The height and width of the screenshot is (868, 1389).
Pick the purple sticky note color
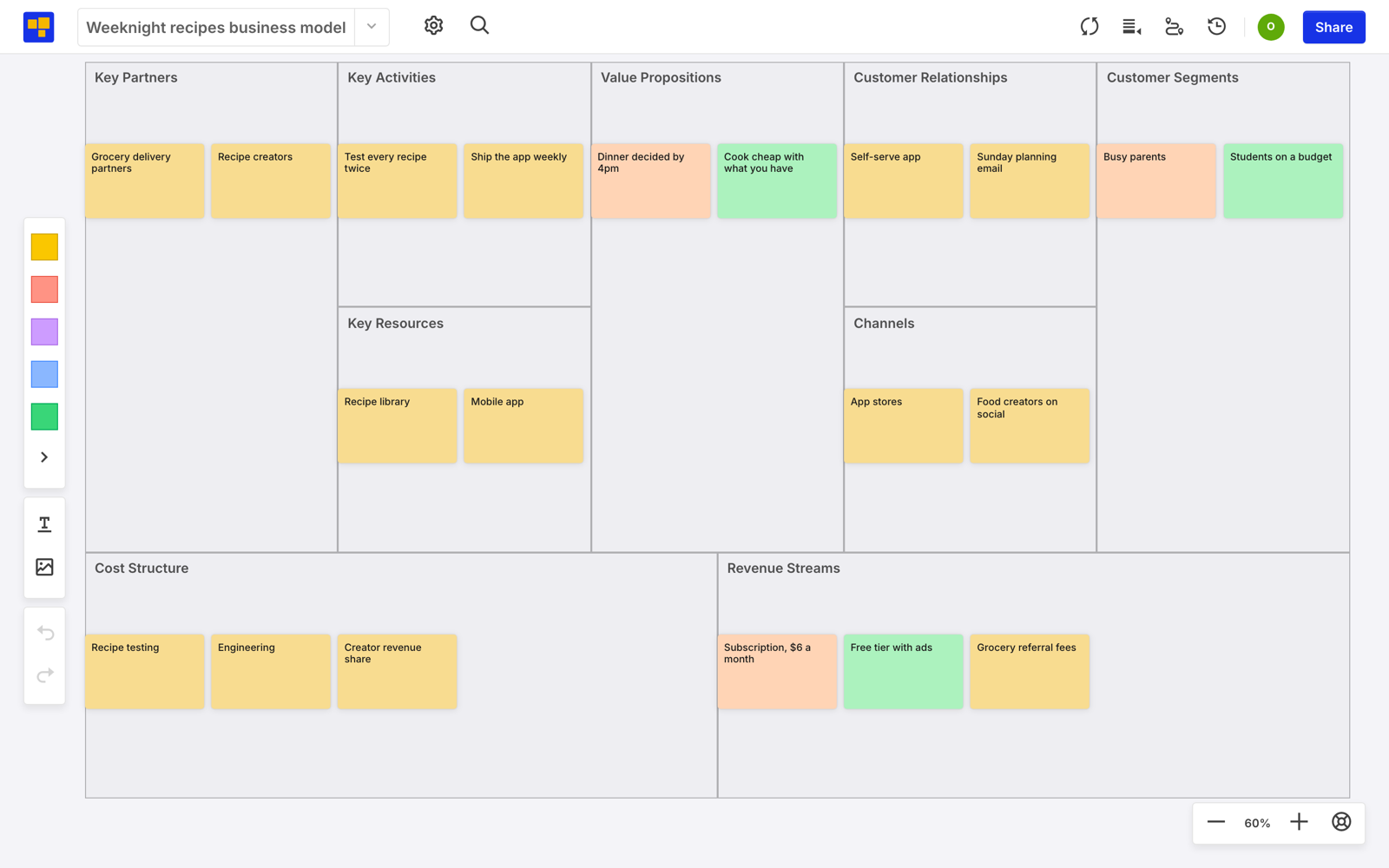44,332
